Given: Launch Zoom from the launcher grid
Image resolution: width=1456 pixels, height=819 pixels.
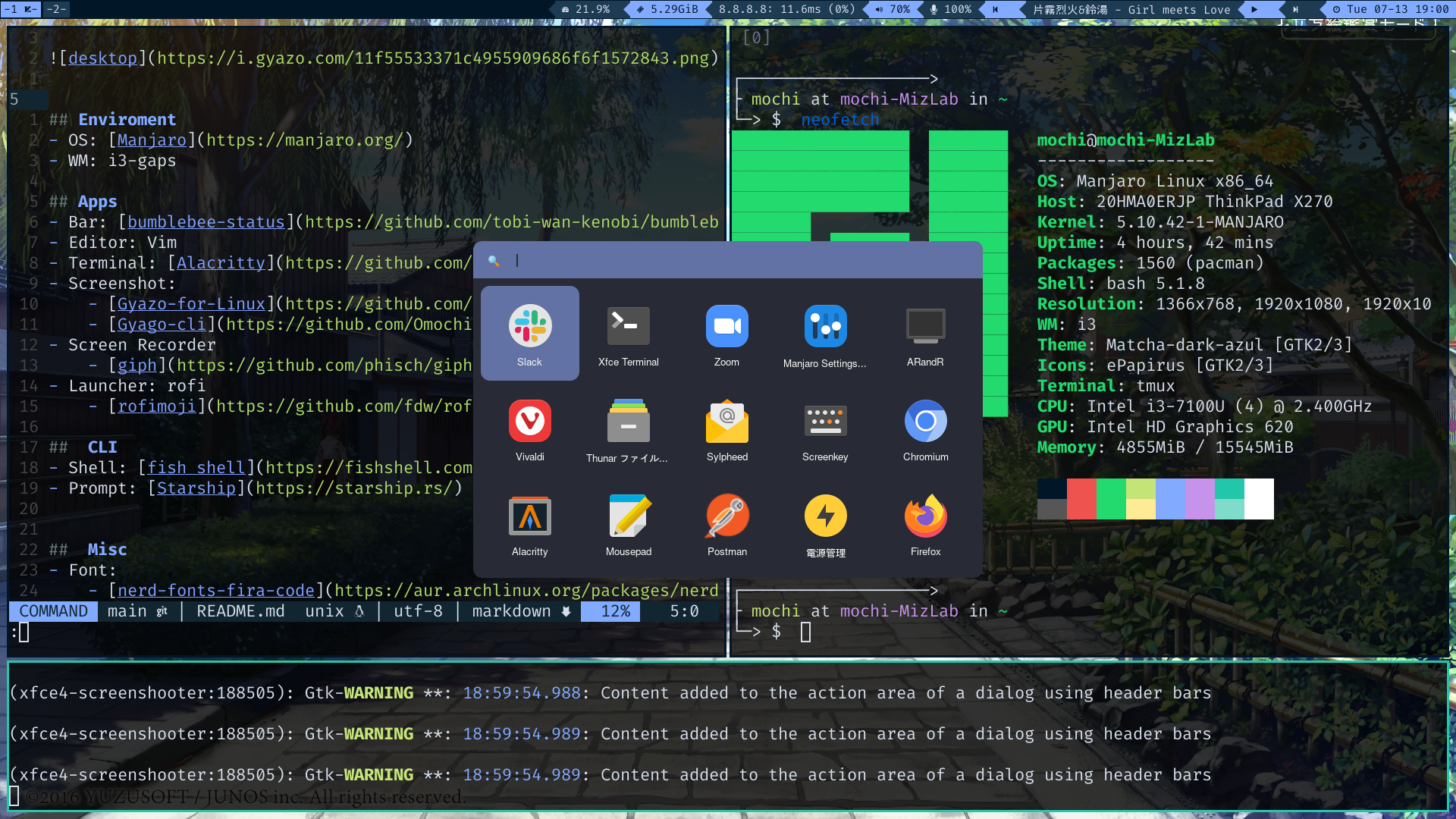Looking at the screenshot, I should tap(726, 333).
